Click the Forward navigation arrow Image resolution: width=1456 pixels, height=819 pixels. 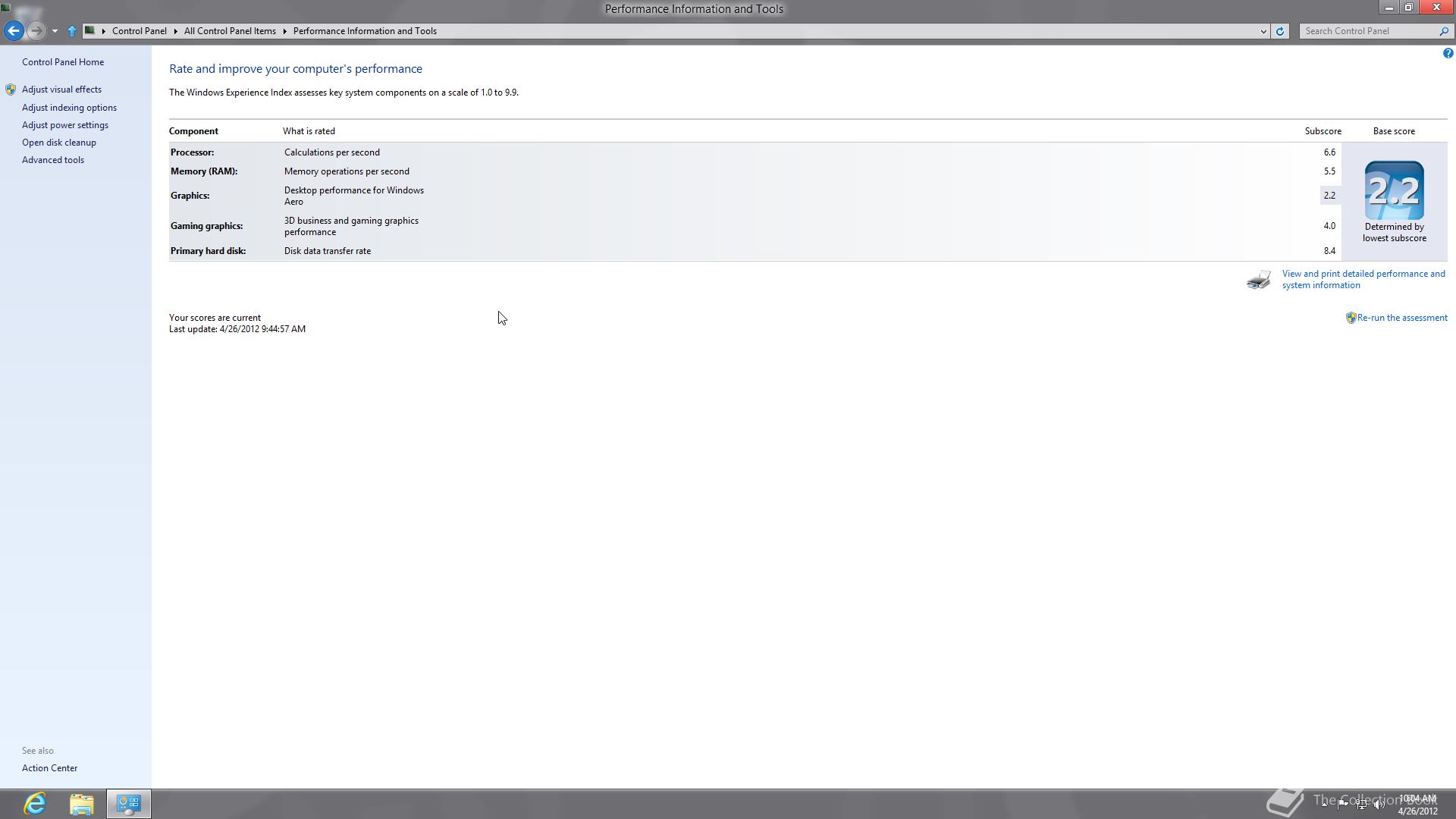tap(36, 31)
